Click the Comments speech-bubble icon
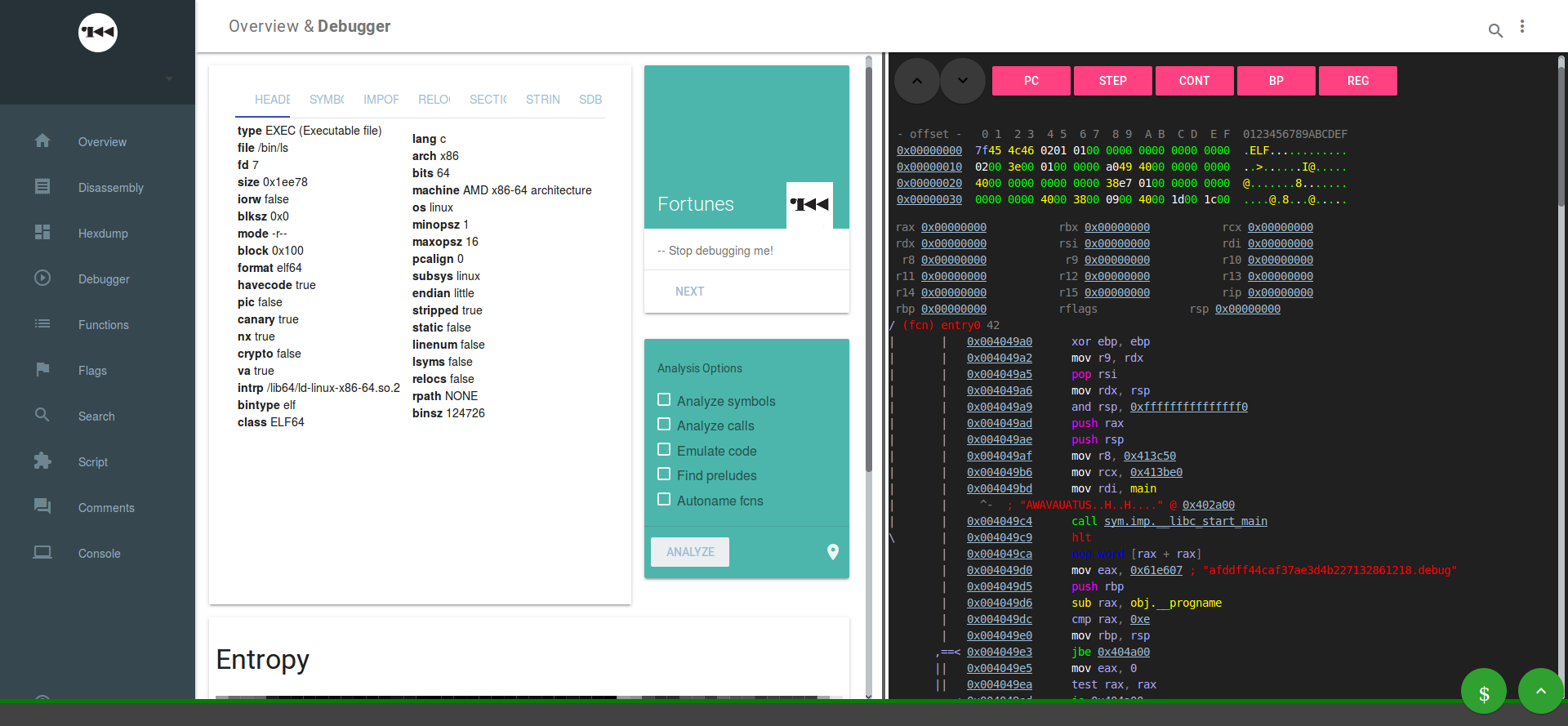Image resolution: width=1568 pixels, height=726 pixels. 42,506
